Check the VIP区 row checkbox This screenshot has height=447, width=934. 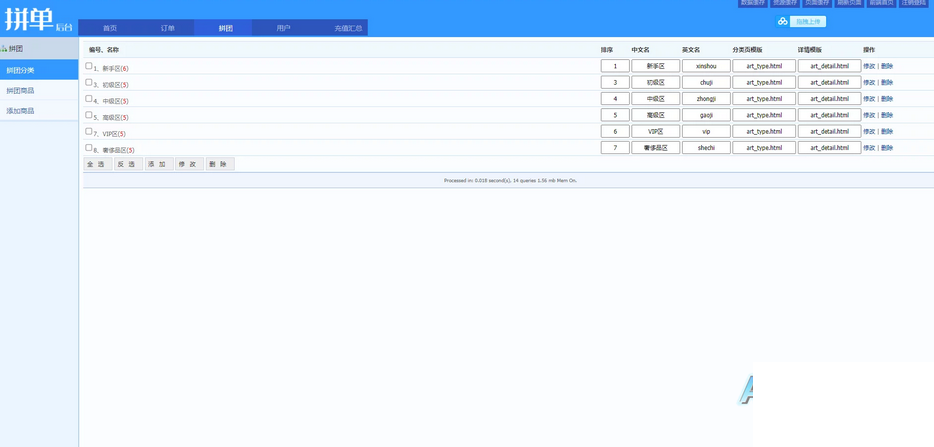(x=89, y=131)
